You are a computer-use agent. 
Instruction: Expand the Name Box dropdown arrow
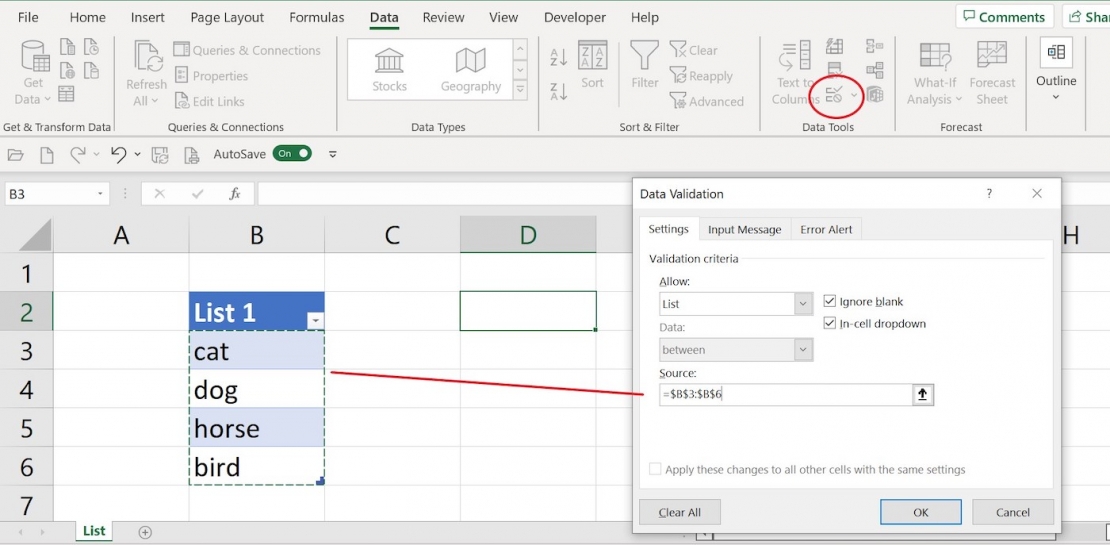[x=100, y=194]
